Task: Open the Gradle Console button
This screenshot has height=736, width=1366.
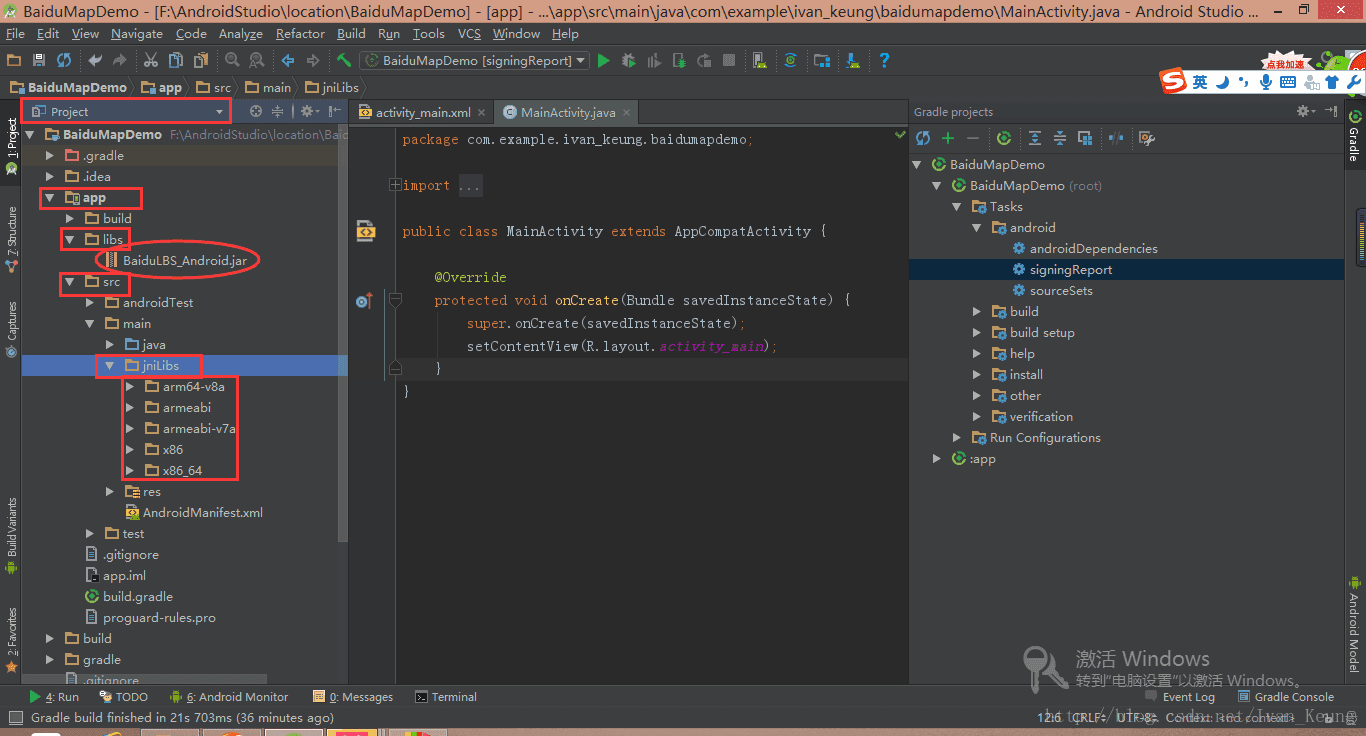Action: tap(1286, 697)
